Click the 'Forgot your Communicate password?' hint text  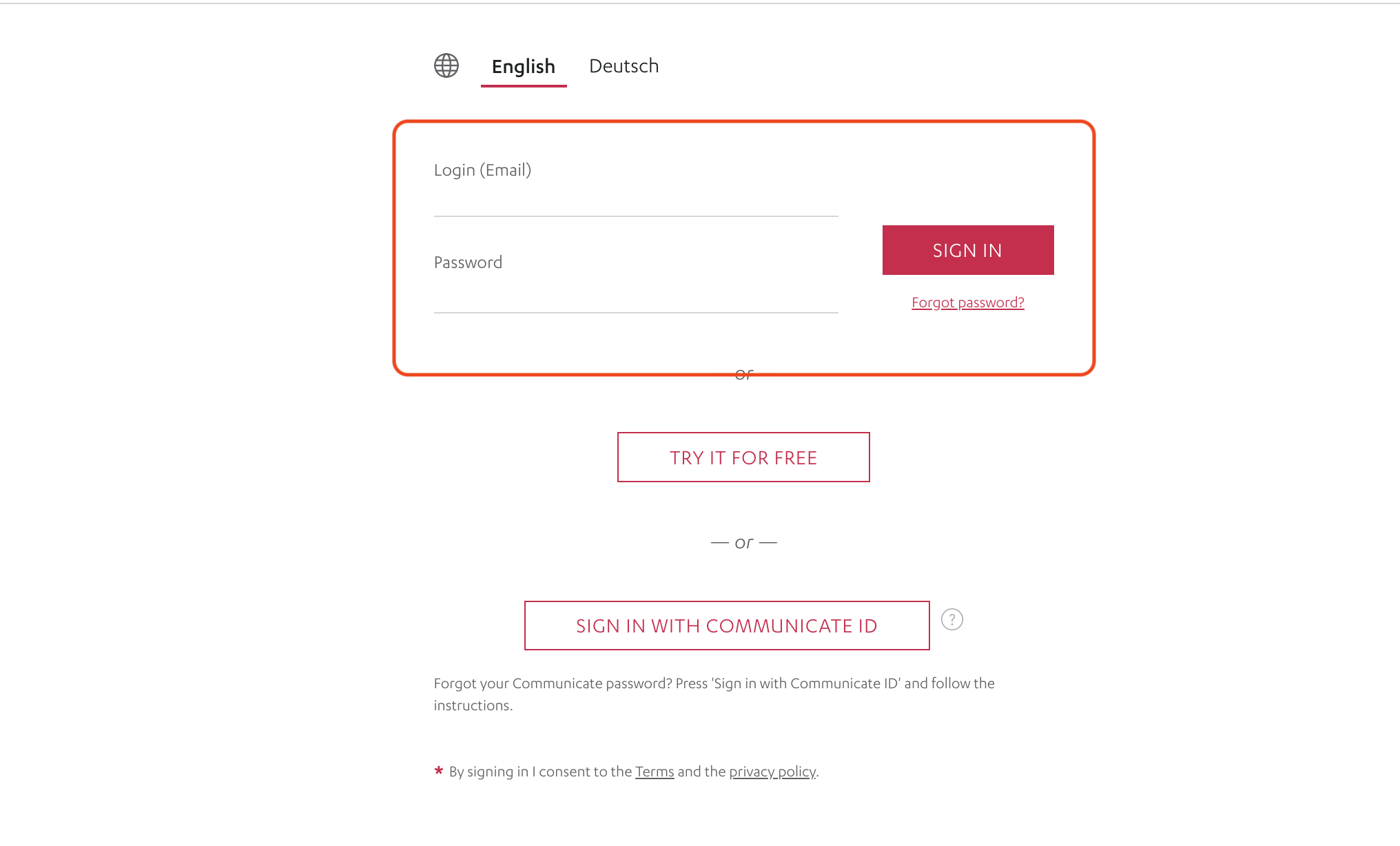click(x=714, y=694)
